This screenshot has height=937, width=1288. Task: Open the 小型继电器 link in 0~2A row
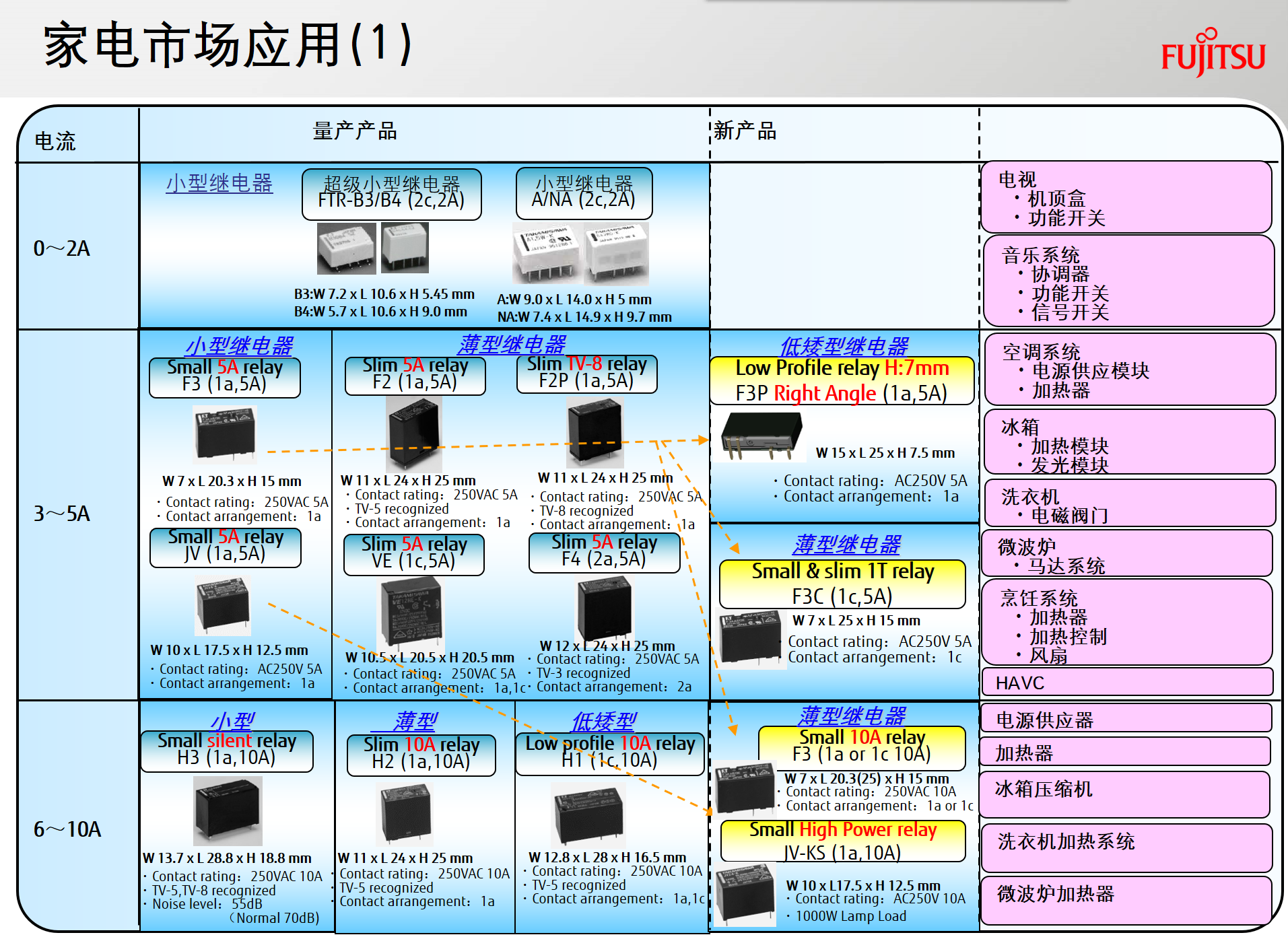pos(219,183)
